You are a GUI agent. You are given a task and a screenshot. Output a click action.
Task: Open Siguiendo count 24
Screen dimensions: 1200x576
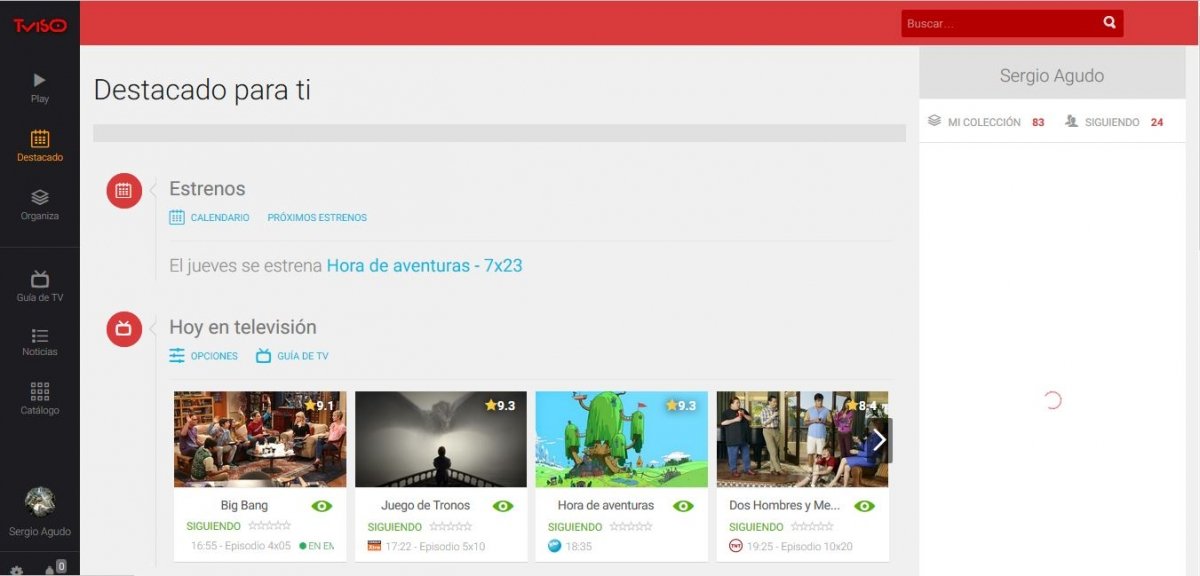(x=1157, y=122)
